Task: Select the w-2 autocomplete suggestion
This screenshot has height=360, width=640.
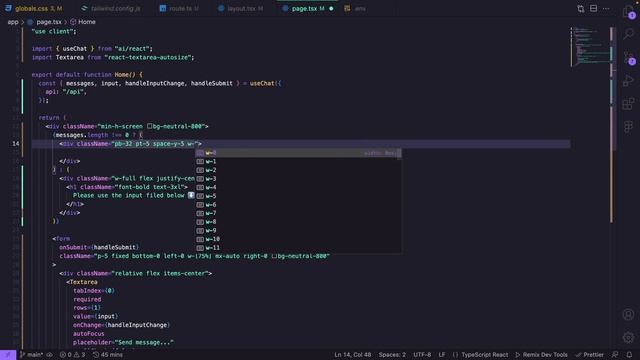Action: [x=298, y=170]
